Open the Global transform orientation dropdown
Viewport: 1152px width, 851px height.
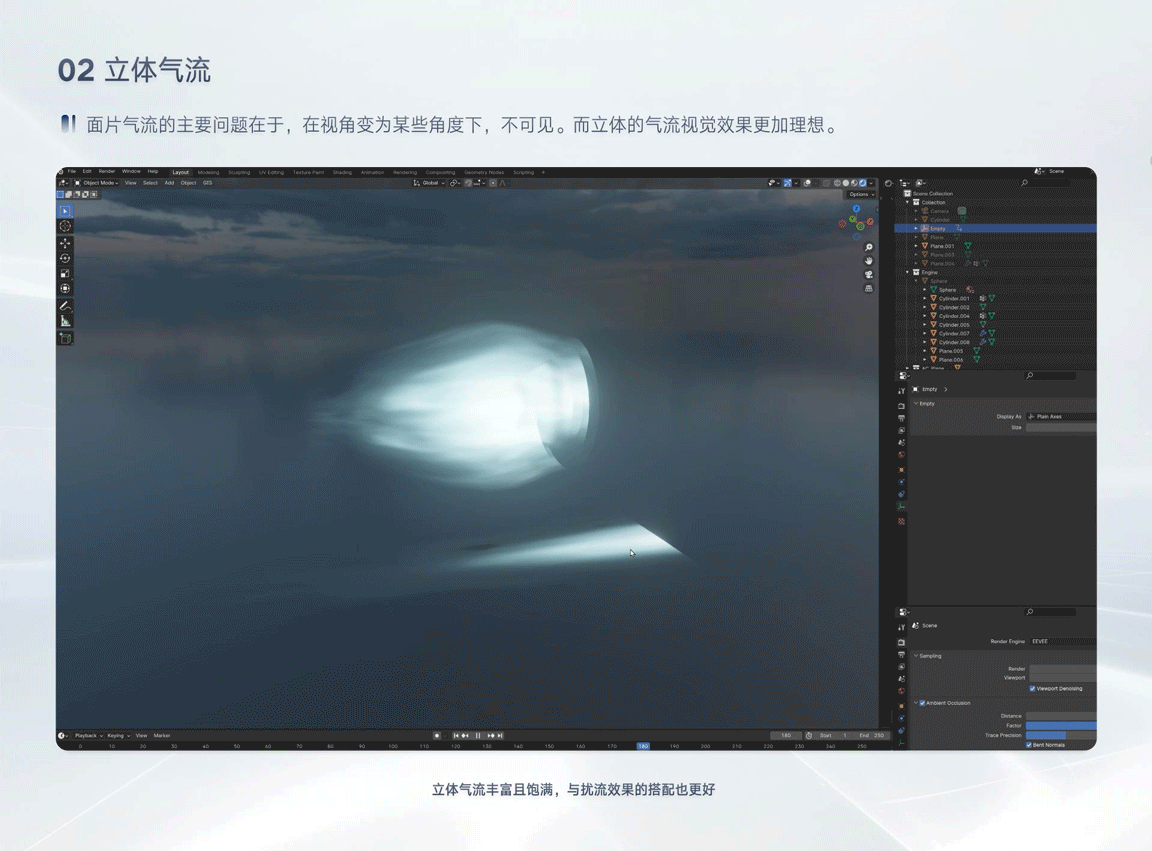click(429, 183)
